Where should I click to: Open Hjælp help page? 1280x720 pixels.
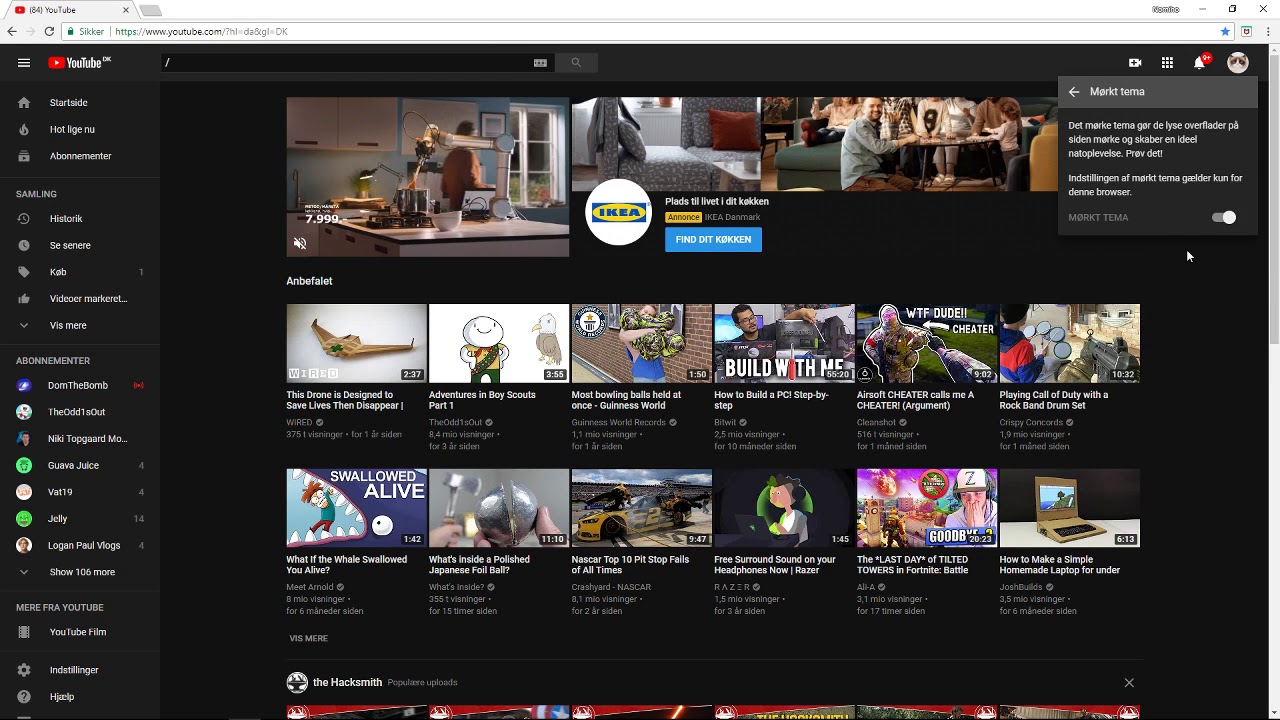pyautogui.click(x=80, y=697)
